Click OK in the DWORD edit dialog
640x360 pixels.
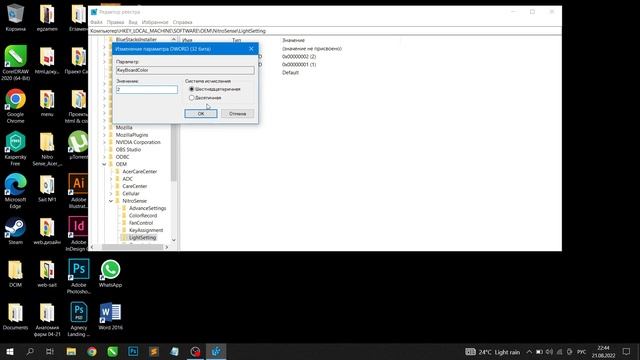201,113
